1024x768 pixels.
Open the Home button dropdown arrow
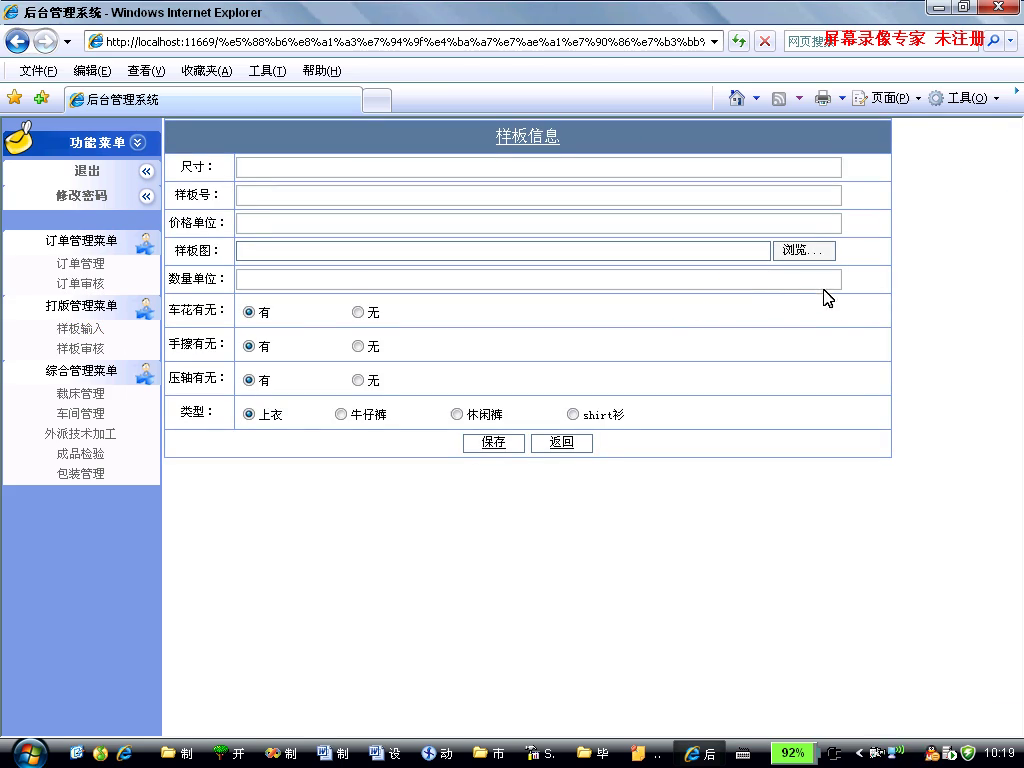(x=756, y=99)
